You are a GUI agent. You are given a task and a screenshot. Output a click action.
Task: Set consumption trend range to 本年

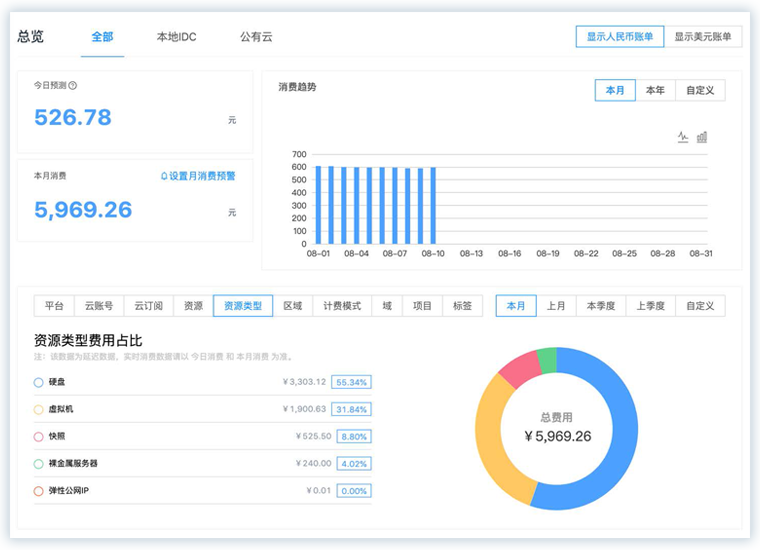[655, 90]
